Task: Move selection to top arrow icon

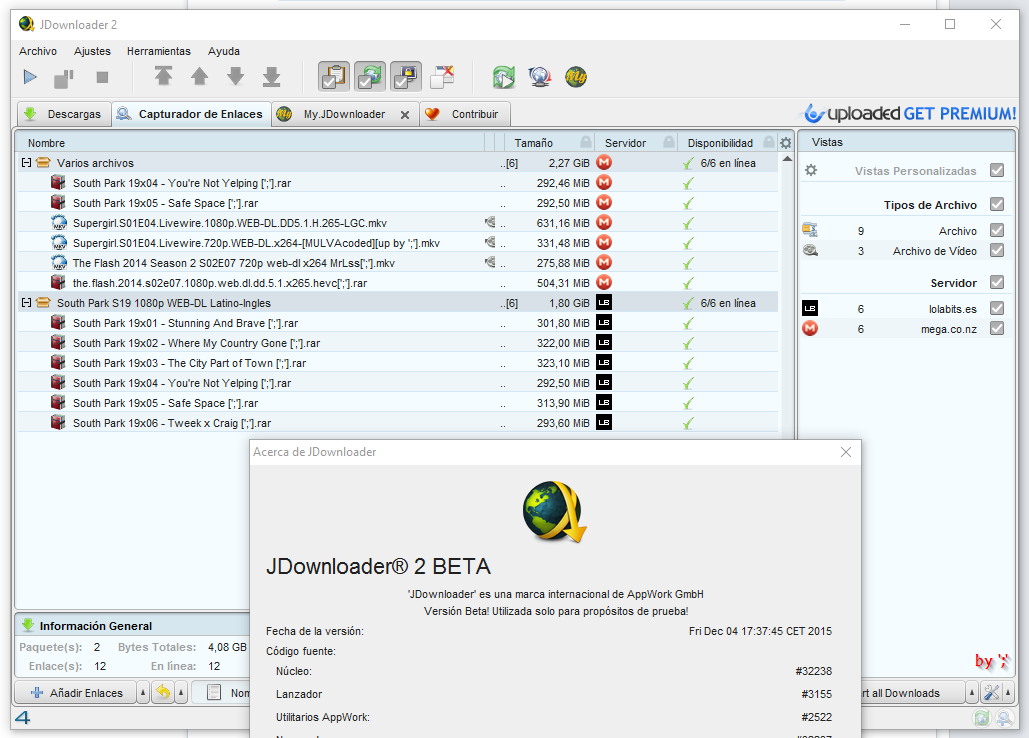Action: (163, 77)
